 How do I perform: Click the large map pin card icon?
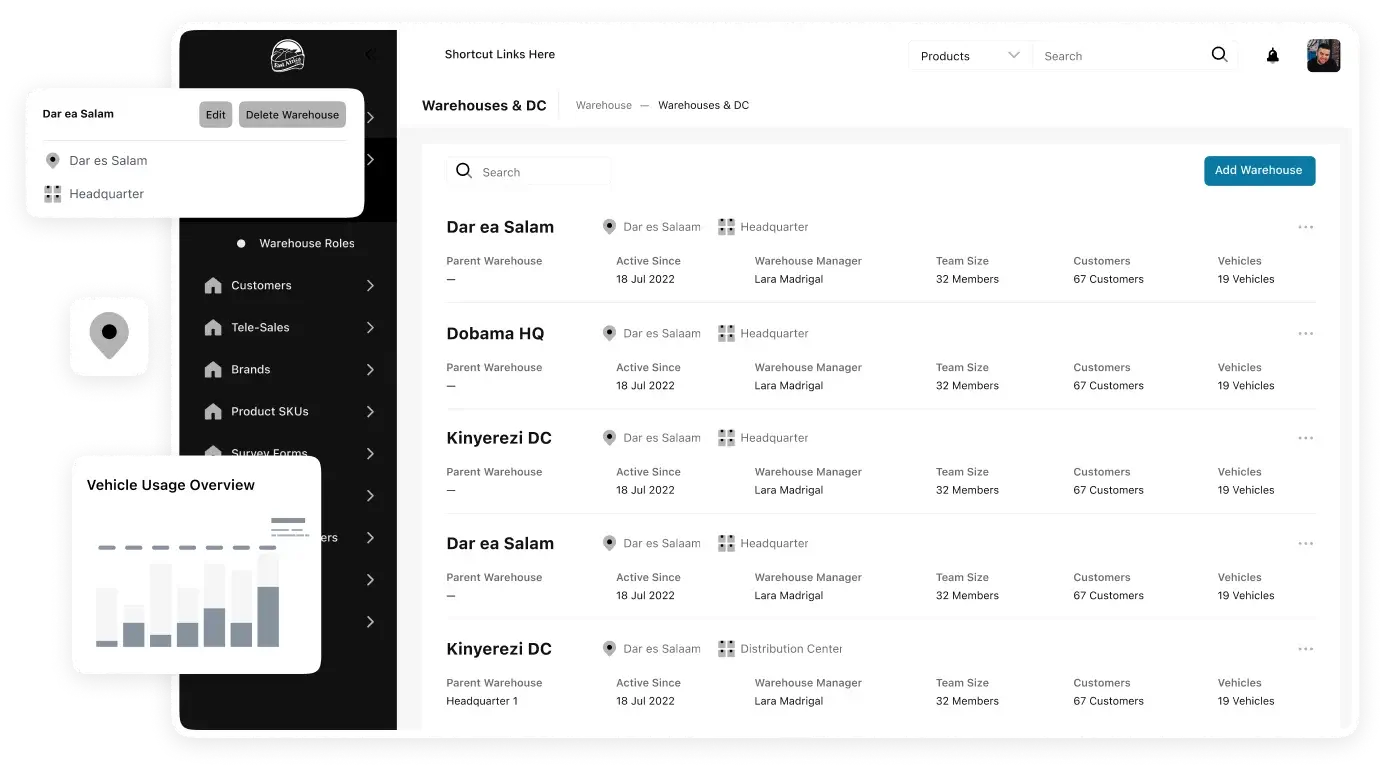[109, 335]
